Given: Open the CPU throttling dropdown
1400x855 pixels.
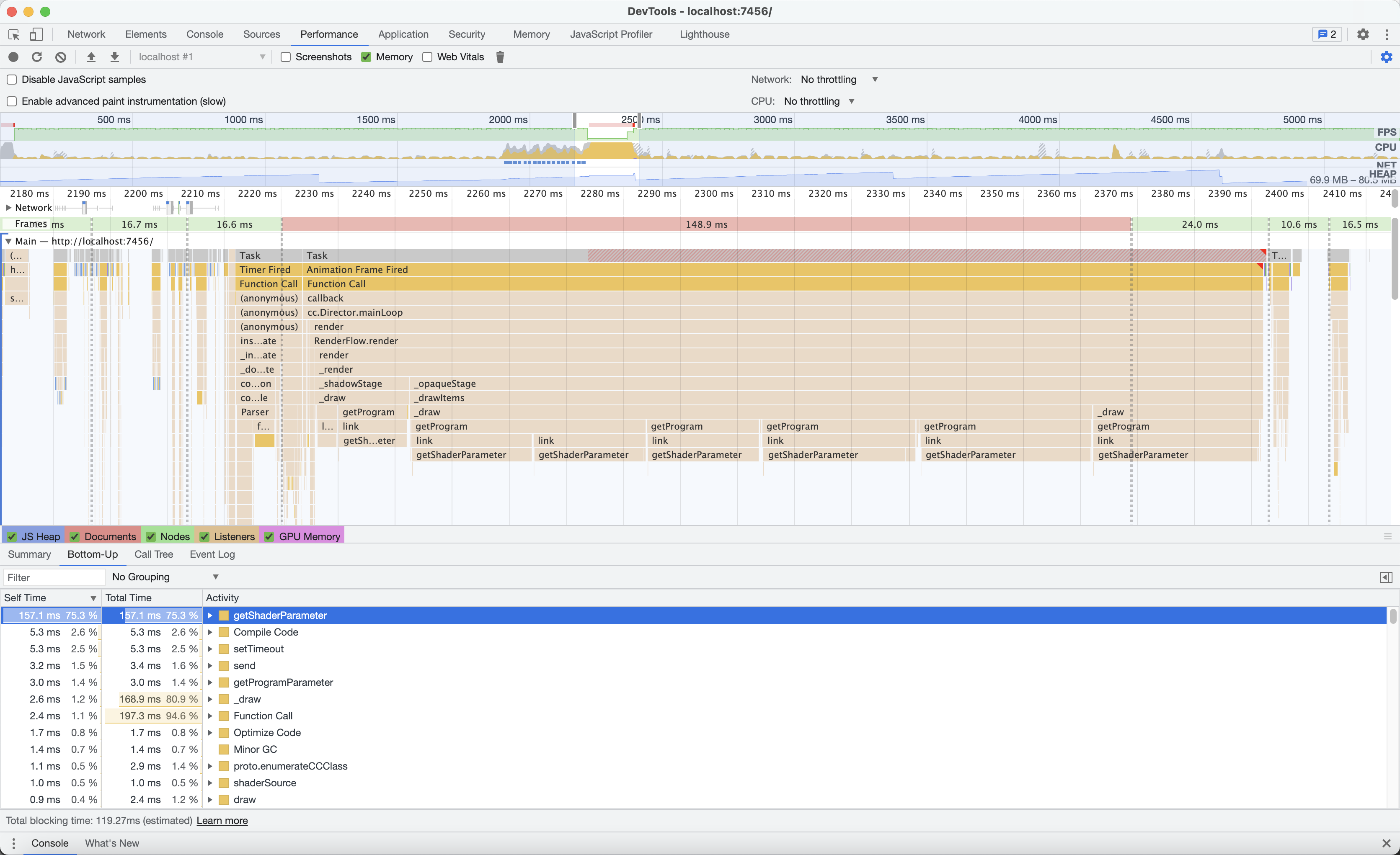Looking at the screenshot, I should [x=819, y=101].
